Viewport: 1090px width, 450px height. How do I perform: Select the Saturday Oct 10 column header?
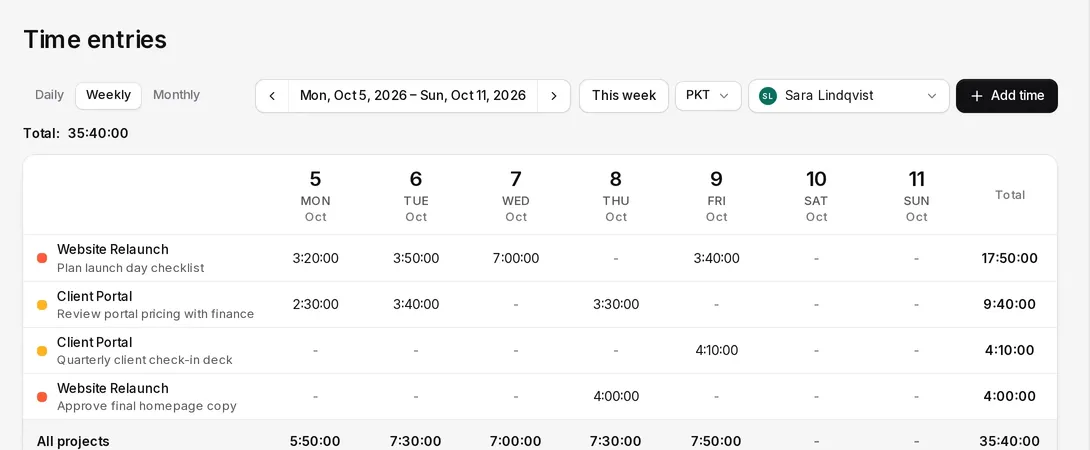(x=816, y=195)
